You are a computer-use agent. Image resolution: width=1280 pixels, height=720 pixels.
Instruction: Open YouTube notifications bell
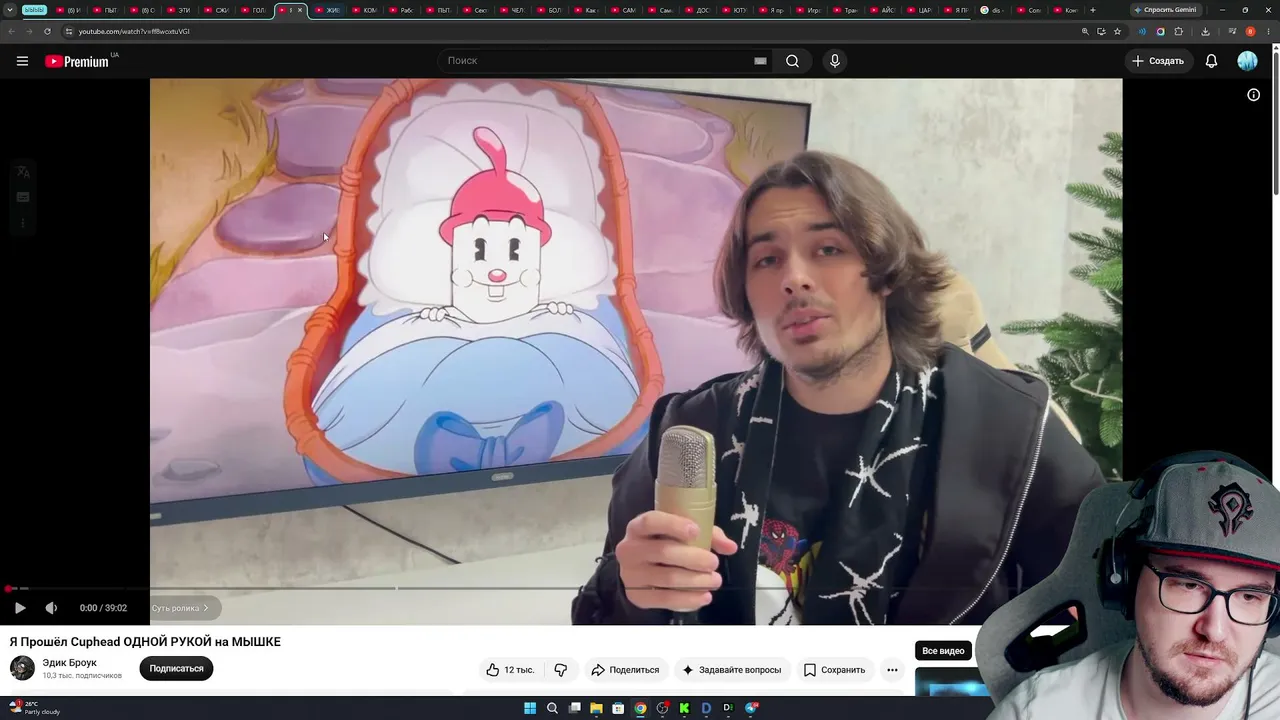click(1211, 61)
